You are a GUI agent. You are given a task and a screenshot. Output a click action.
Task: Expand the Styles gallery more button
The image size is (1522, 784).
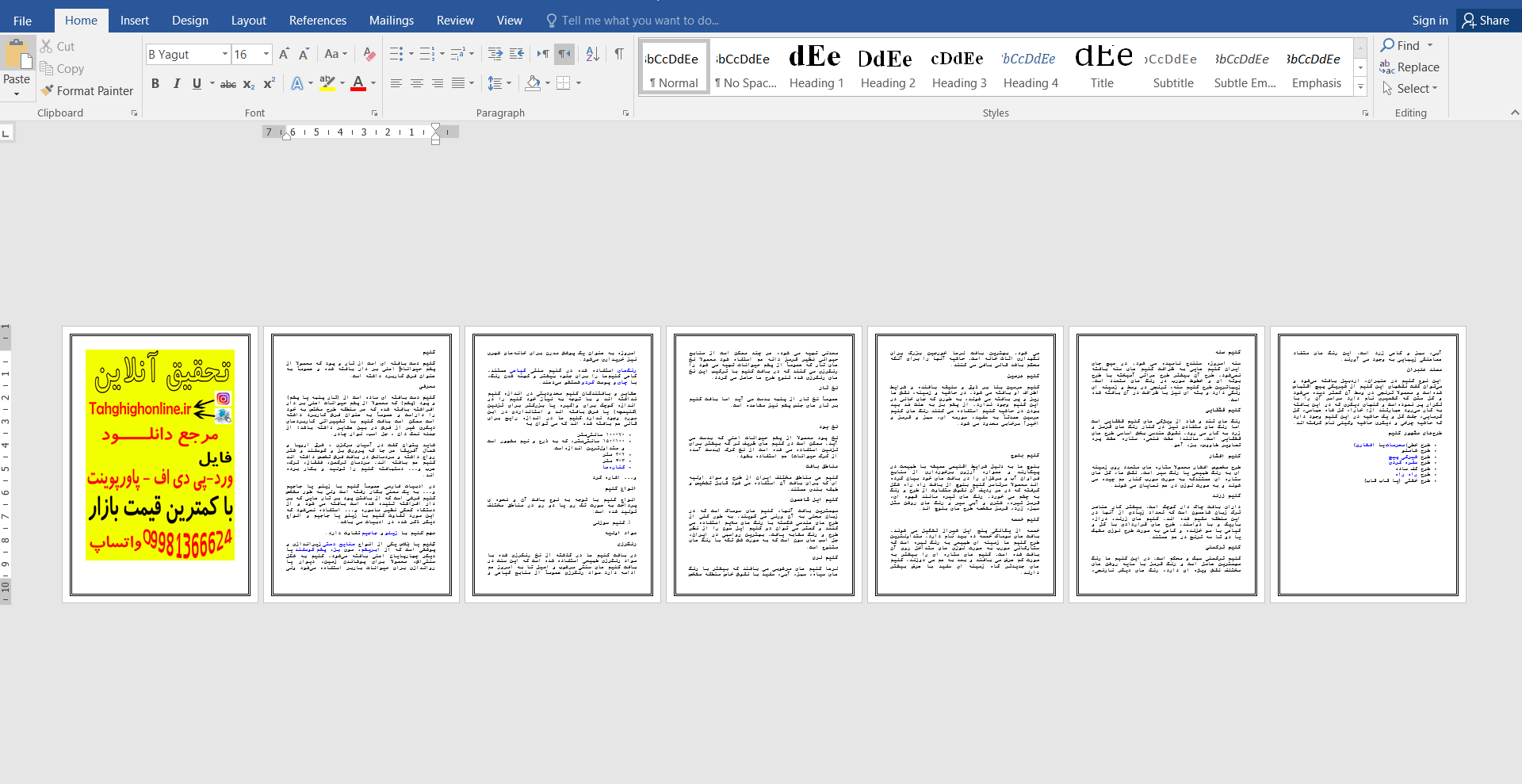coord(1360,87)
